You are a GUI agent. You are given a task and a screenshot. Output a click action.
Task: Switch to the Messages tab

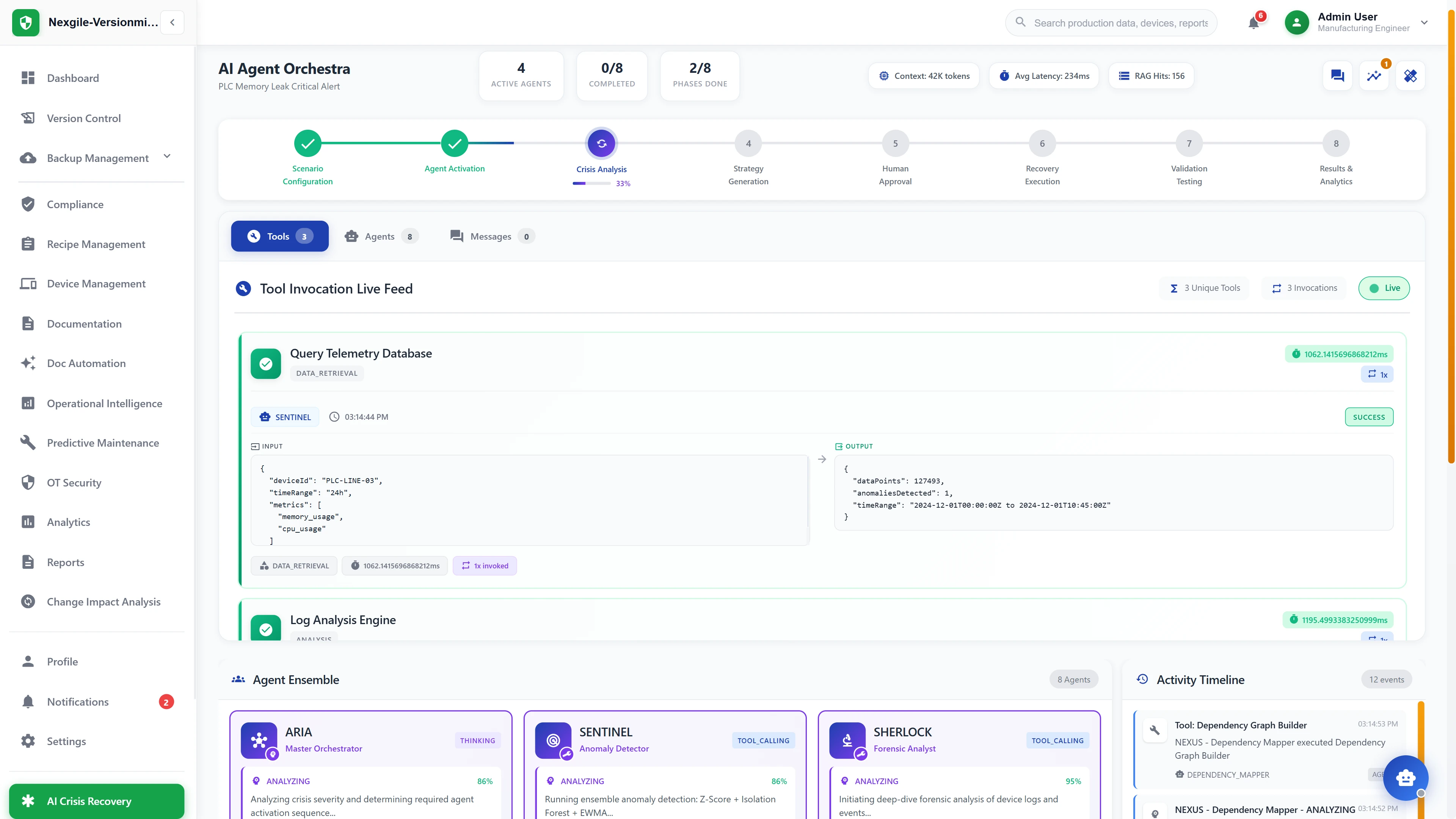[x=491, y=236]
